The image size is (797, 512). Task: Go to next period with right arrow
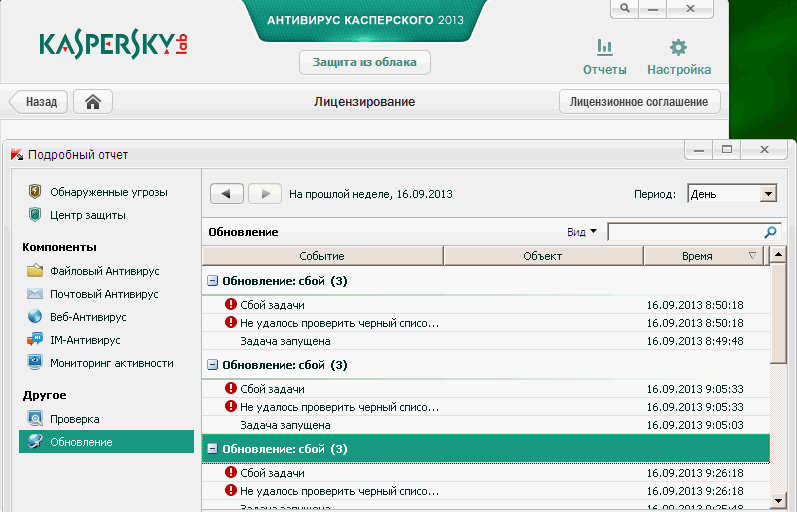coord(265,194)
